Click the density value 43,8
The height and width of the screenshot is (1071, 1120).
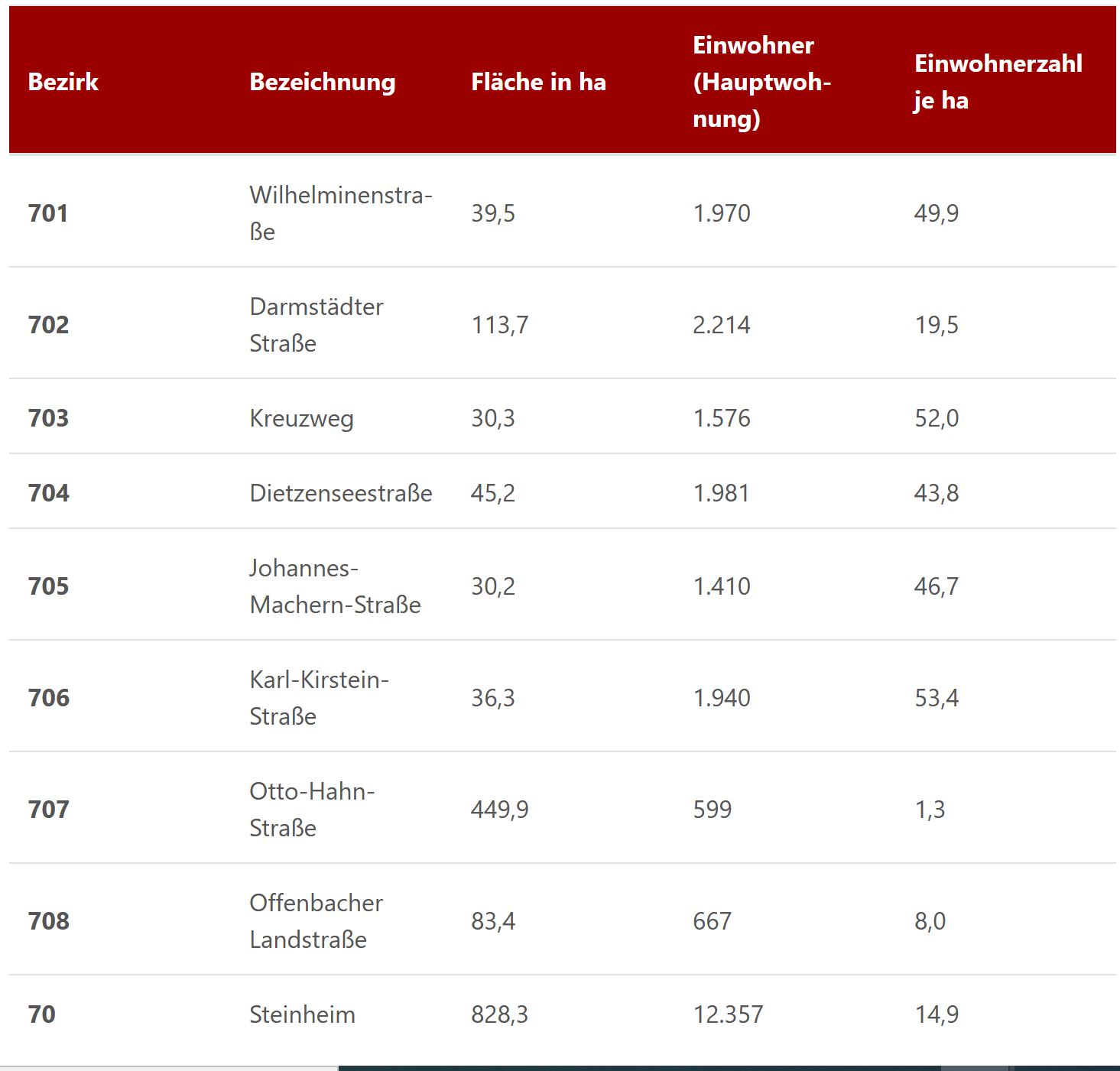[937, 493]
